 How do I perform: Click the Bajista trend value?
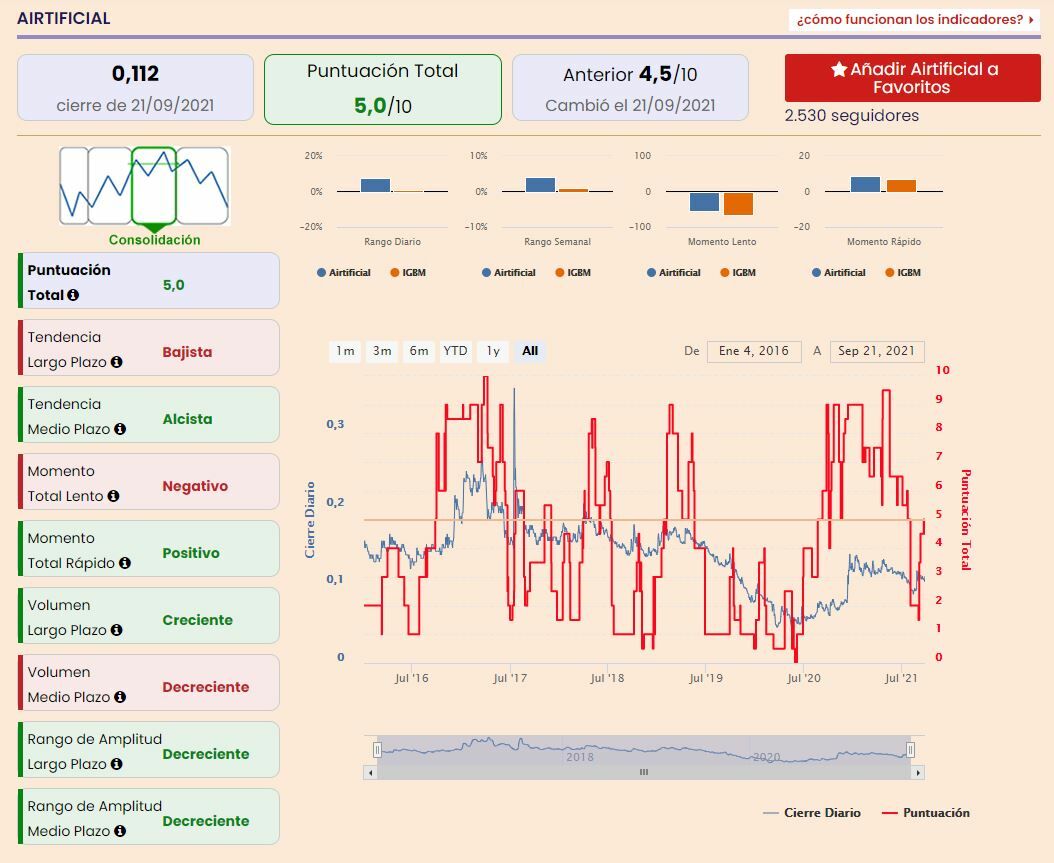point(188,352)
